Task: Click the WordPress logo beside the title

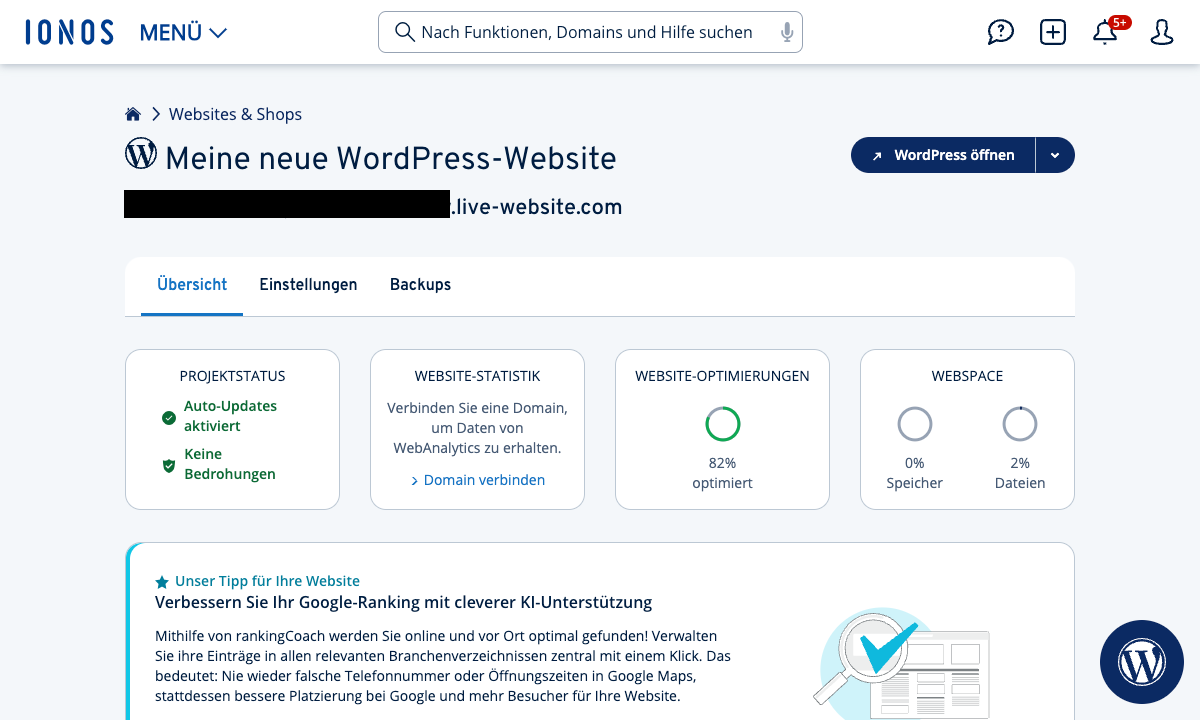Action: pyautogui.click(x=141, y=154)
